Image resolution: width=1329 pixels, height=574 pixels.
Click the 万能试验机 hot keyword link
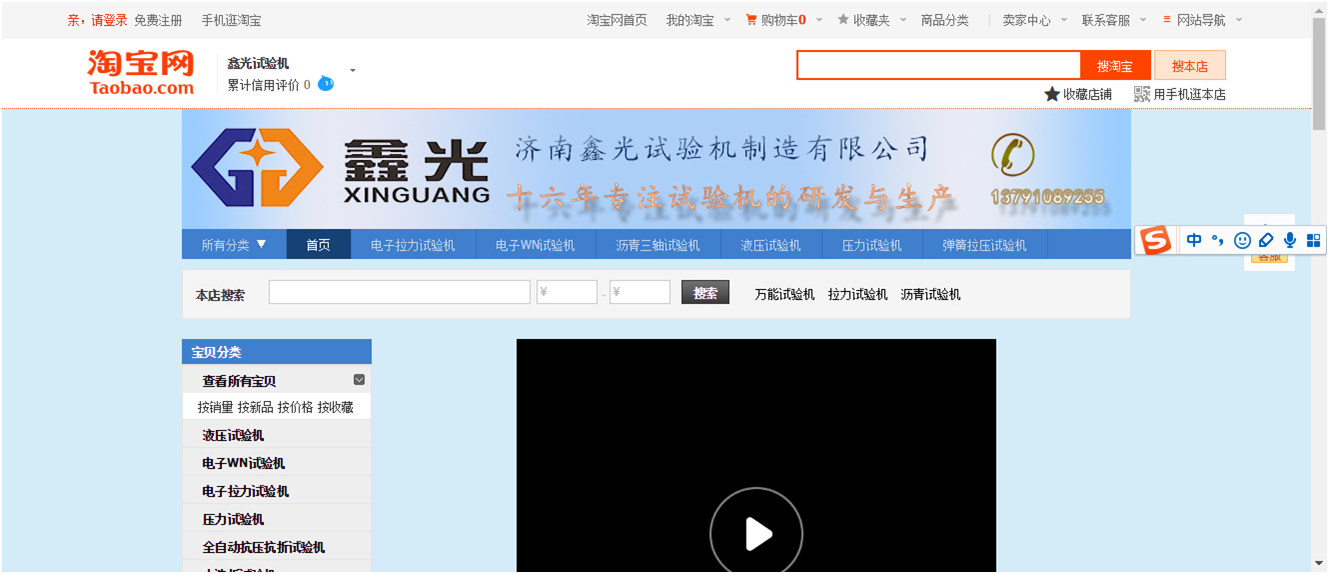784,294
